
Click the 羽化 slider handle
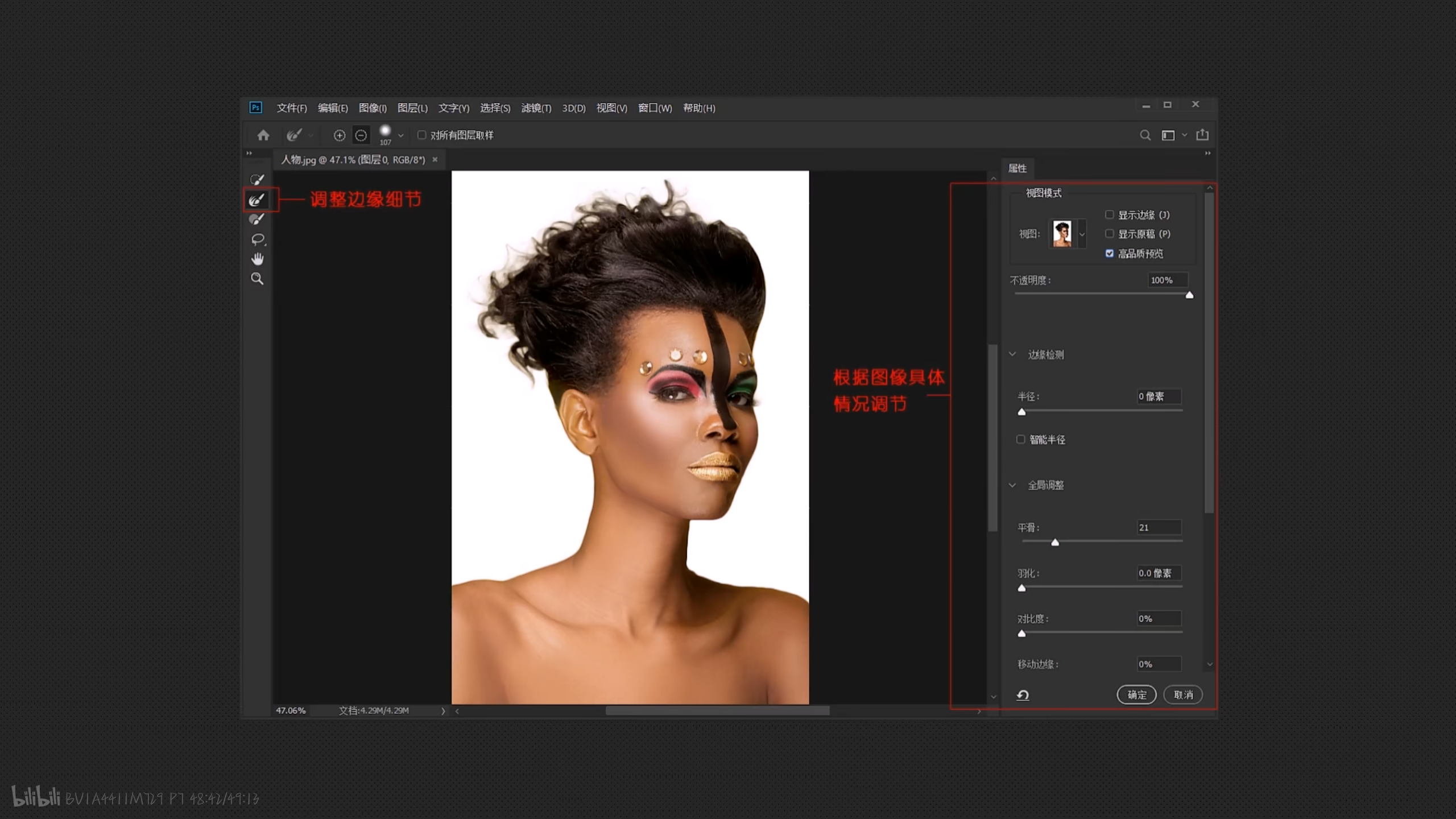pos(1021,588)
